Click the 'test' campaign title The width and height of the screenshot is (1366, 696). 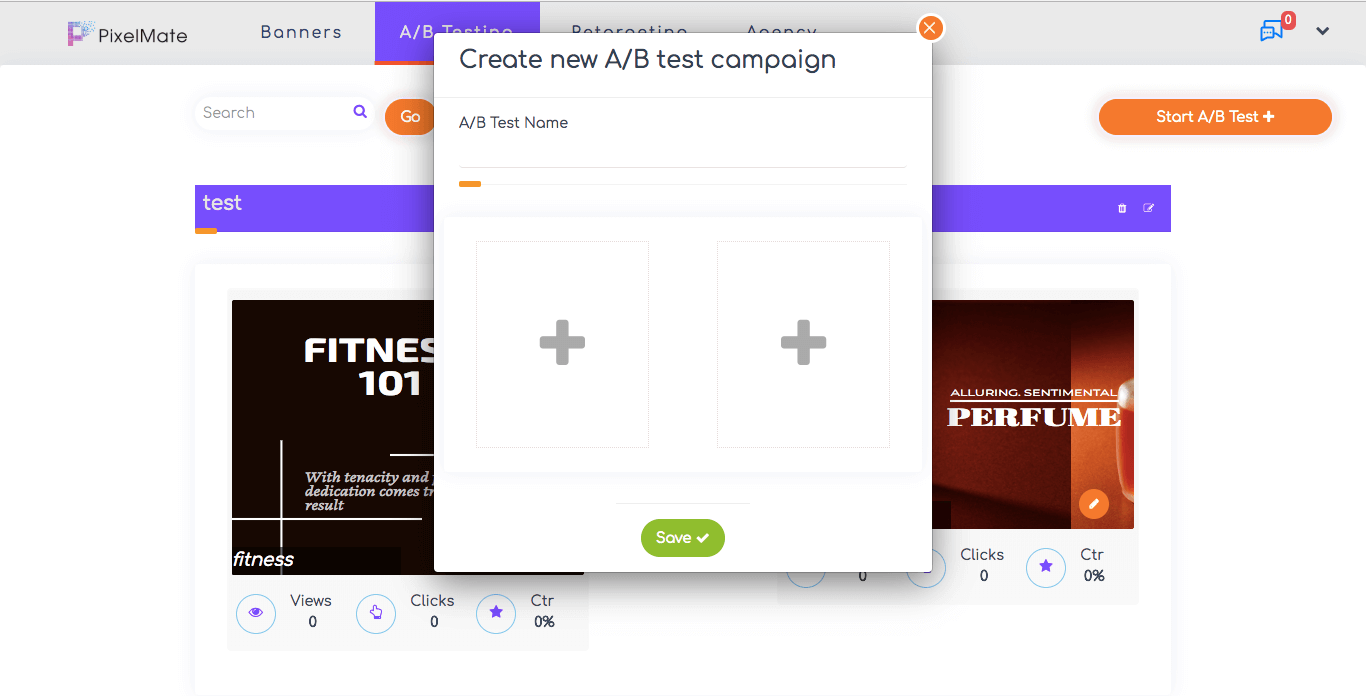tap(222, 203)
